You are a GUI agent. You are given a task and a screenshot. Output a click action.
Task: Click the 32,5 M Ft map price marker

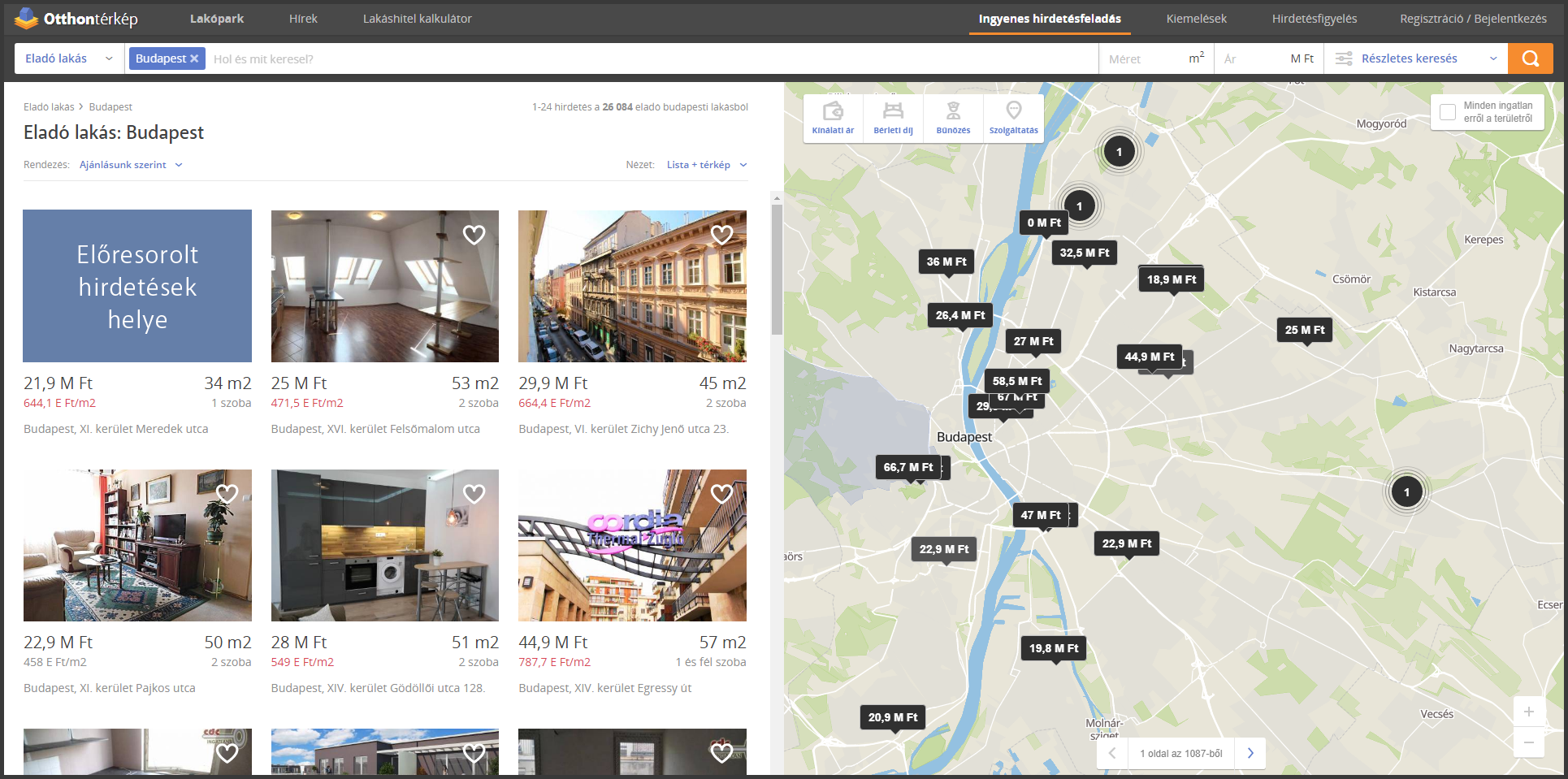tap(1084, 253)
